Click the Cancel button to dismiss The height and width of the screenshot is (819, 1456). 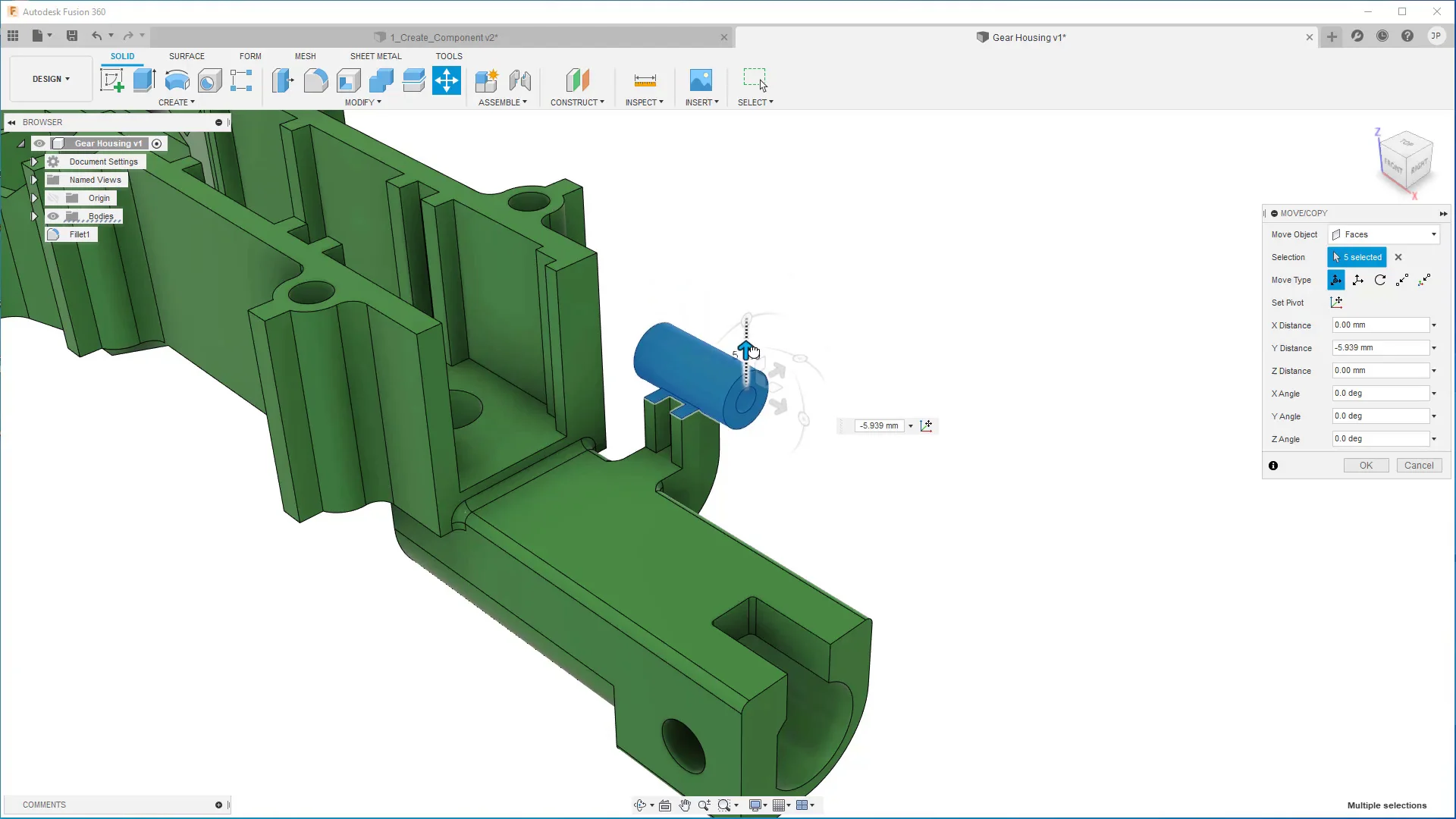[1418, 465]
